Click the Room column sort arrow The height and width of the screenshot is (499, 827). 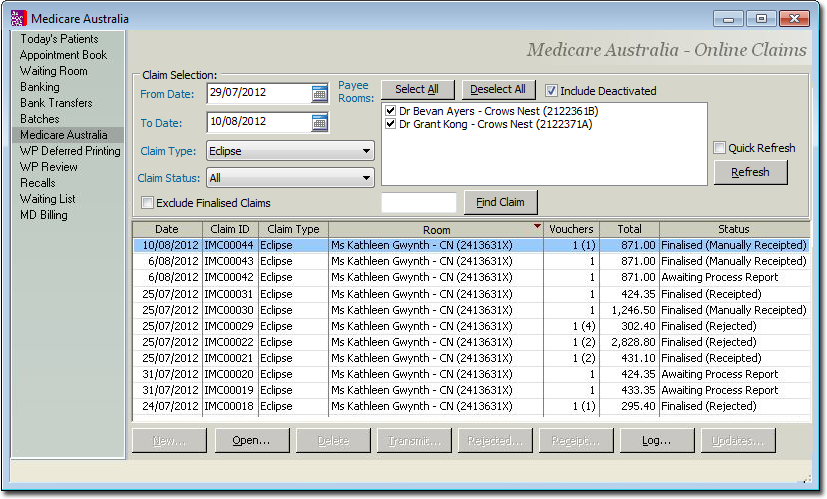[x=537, y=228]
